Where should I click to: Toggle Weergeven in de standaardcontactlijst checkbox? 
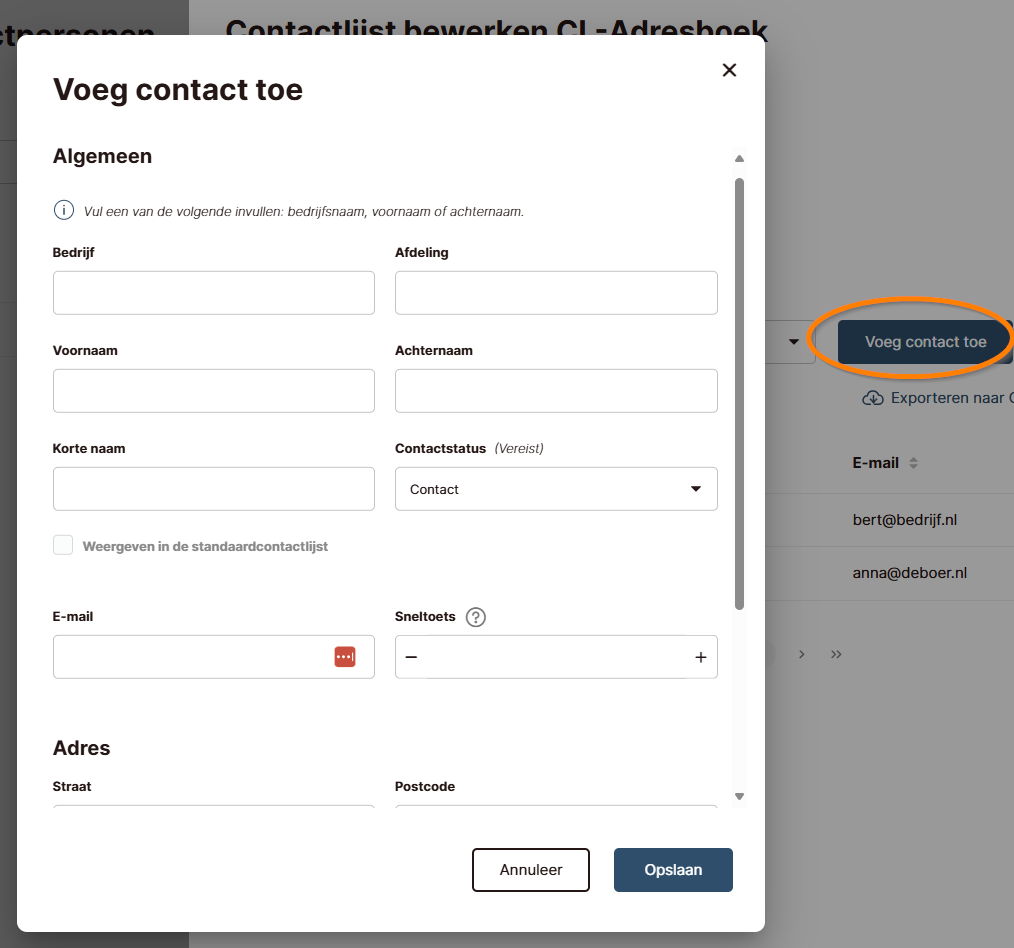click(x=63, y=545)
